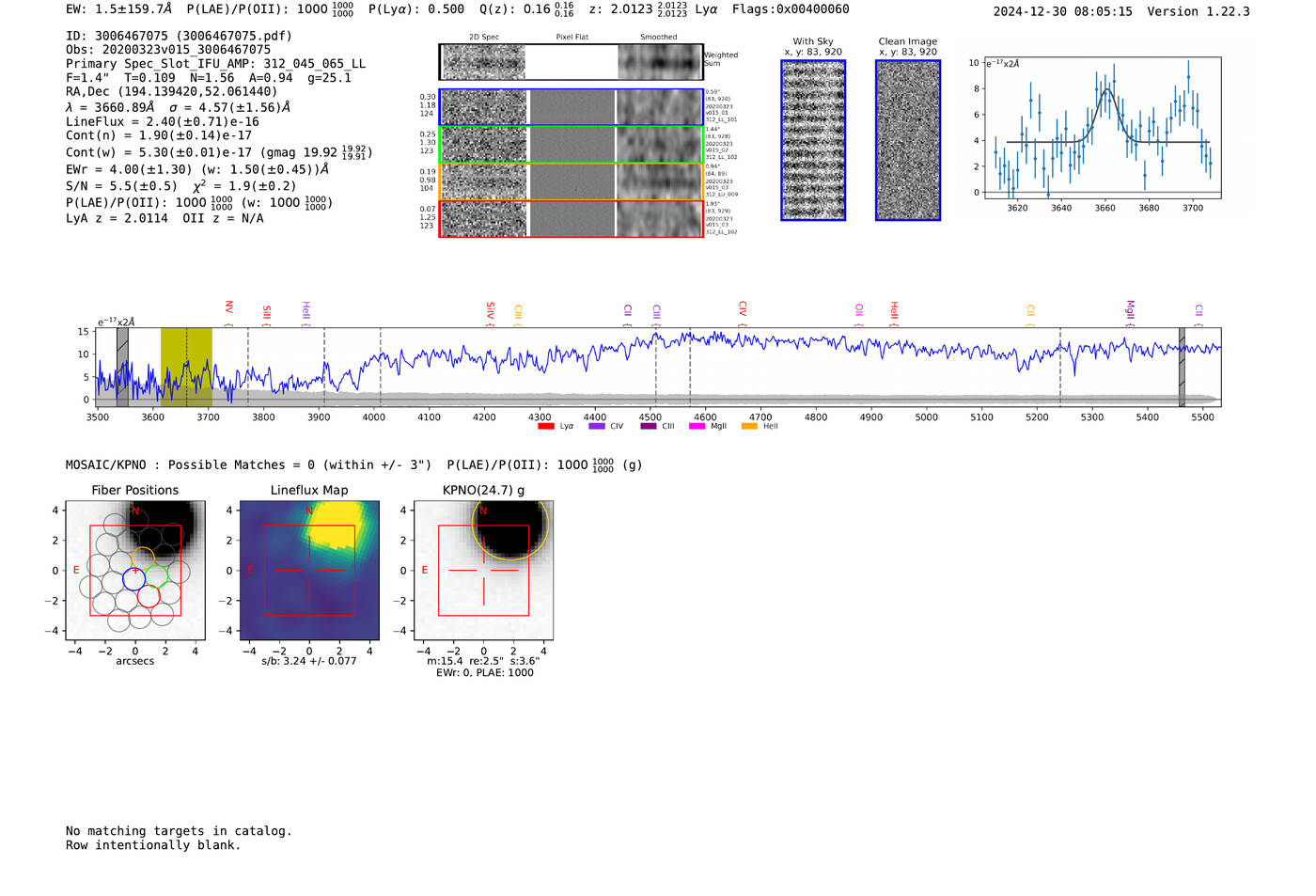Click the MOSAIC/KPNO Possible Matches heading
The width and height of the screenshot is (1316, 896).
(353, 465)
